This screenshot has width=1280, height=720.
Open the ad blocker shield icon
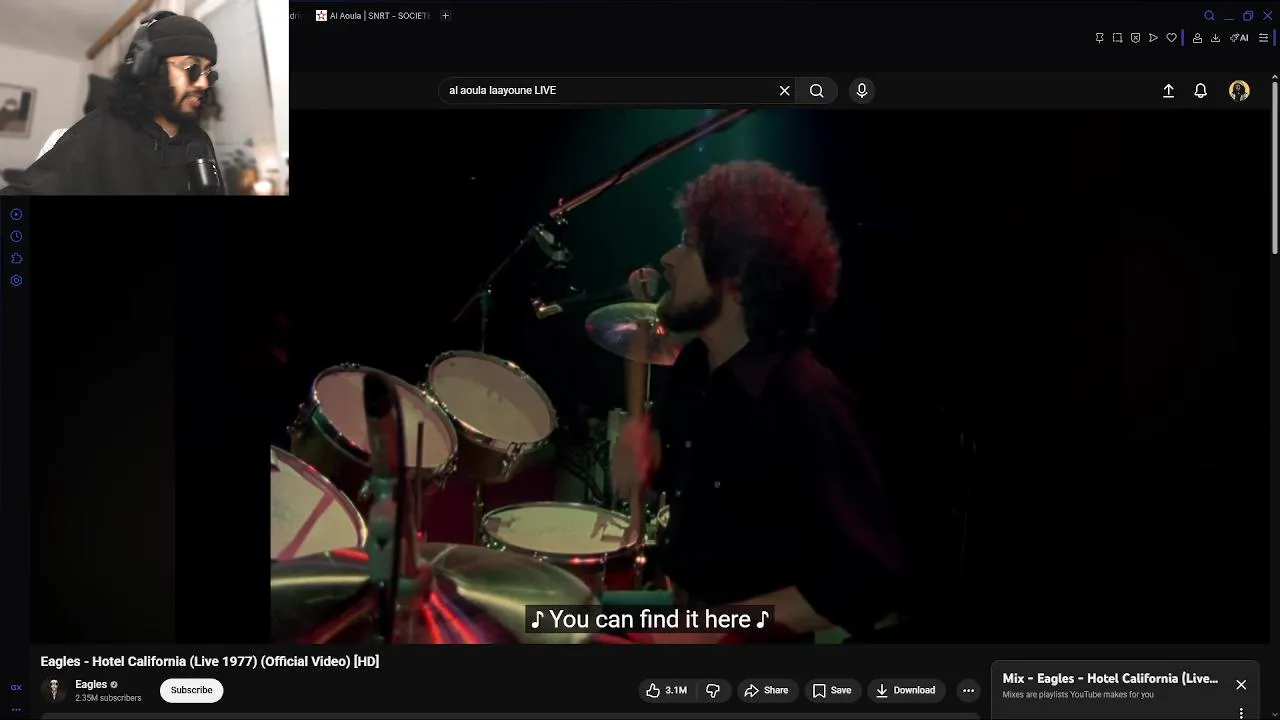tap(1135, 38)
